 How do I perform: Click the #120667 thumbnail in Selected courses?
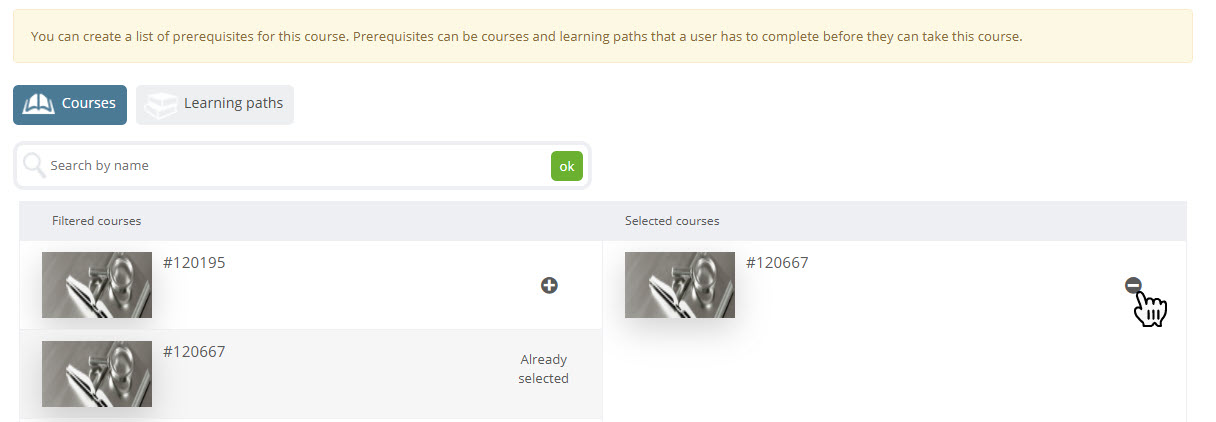point(680,285)
